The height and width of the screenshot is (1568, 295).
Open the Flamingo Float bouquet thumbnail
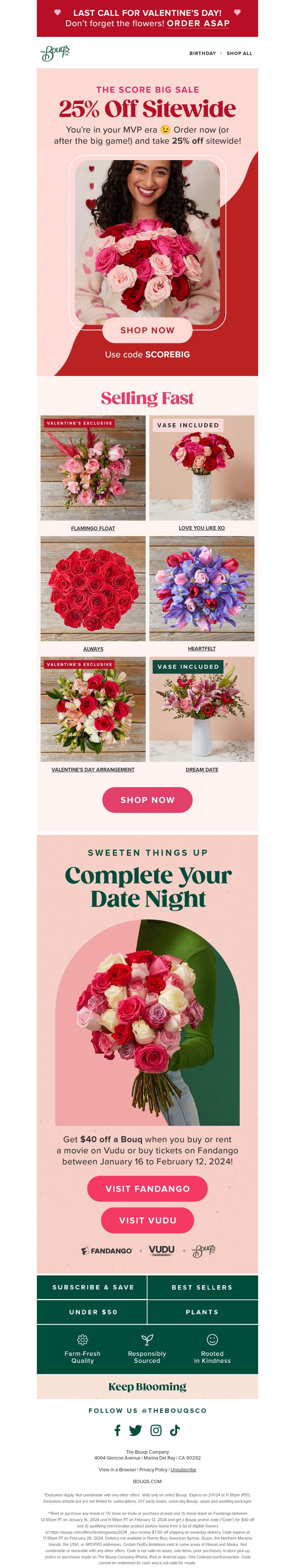point(93,467)
